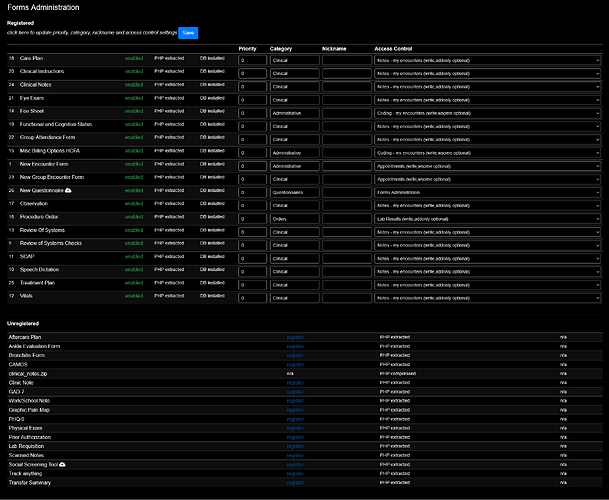This screenshot has height=500, width=609.
Task: Toggle enabled status for Fee Sheet
Action: pyautogui.click(x=134, y=111)
